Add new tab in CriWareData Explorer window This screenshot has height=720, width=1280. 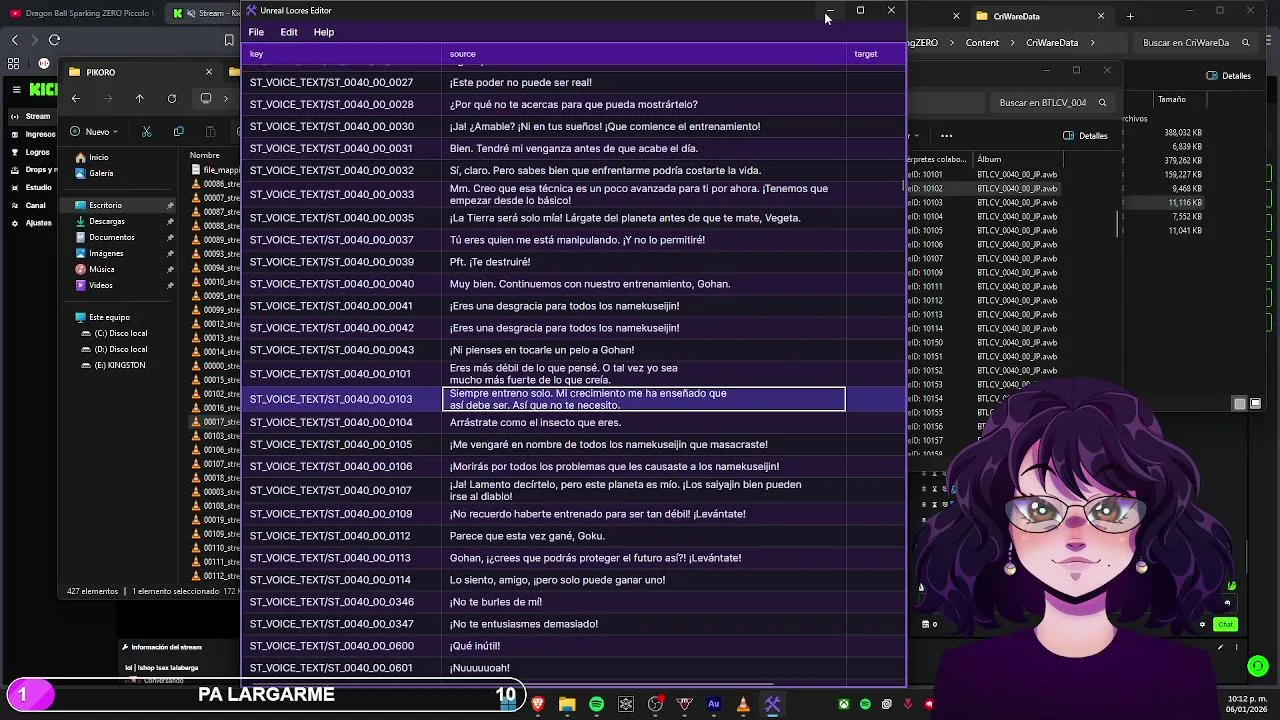[x=1130, y=16]
